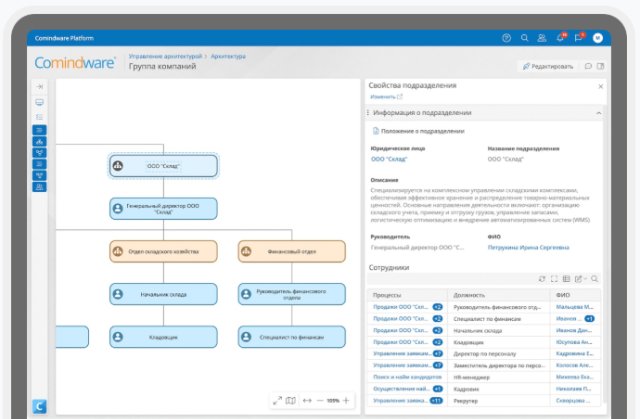Screen dimensions: 640x419
Task: Open the comments speech bubble icon
Action: coord(588,66)
